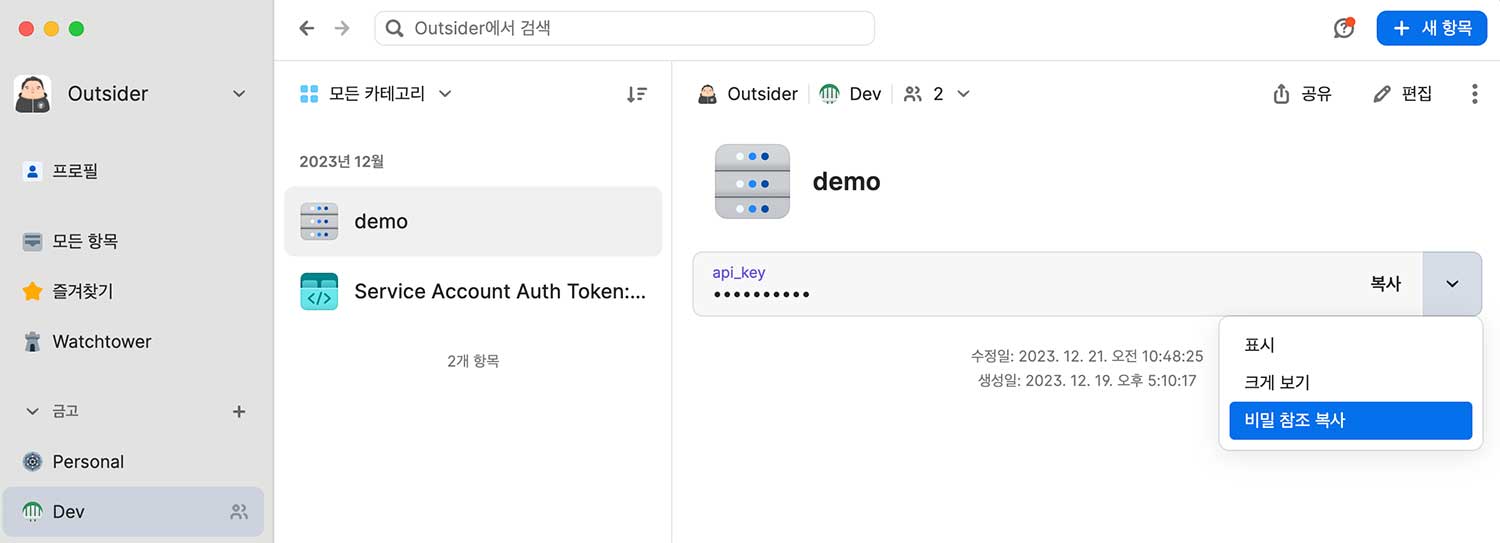Click the demo item title
This screenshot has height=543, width=1500.
[x=846, y=181]
